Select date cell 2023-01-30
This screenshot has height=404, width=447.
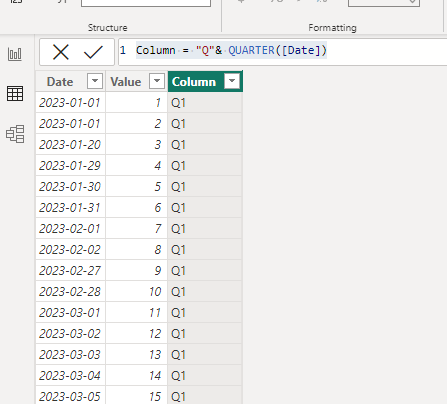tap(70, 187)
